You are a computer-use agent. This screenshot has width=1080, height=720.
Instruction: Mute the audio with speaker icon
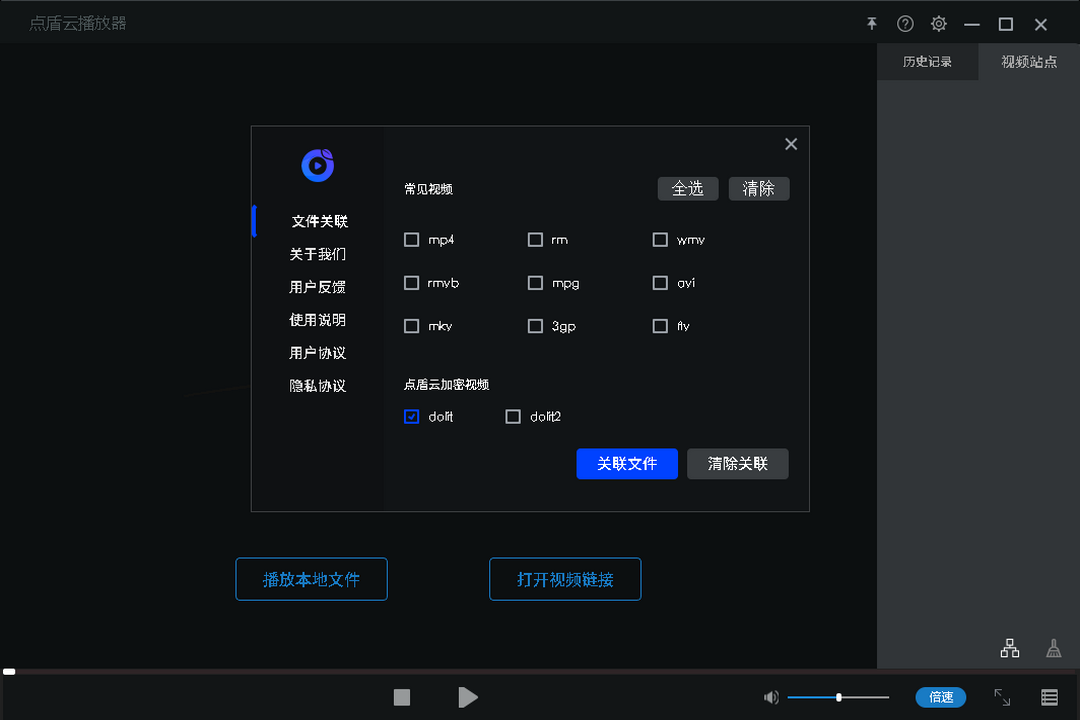click(x=771, y=697)
